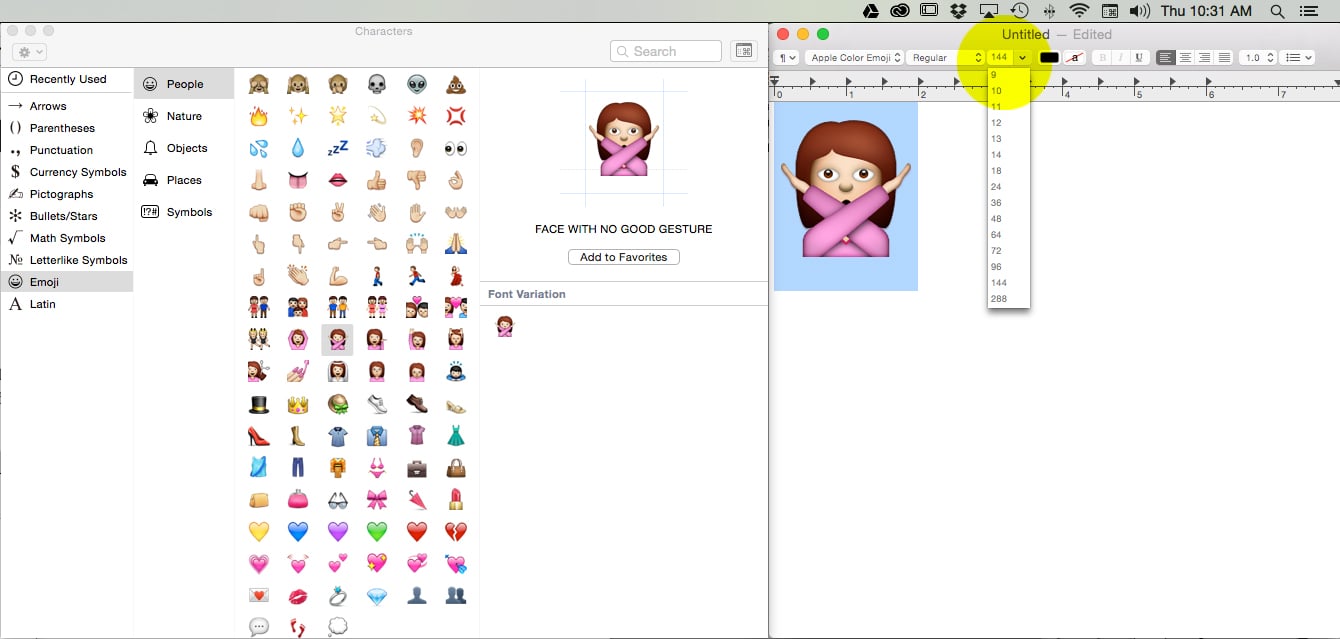The image size is (1340, 639).
Task: Enable center text alignment
Action: (x=1185, y=58)
